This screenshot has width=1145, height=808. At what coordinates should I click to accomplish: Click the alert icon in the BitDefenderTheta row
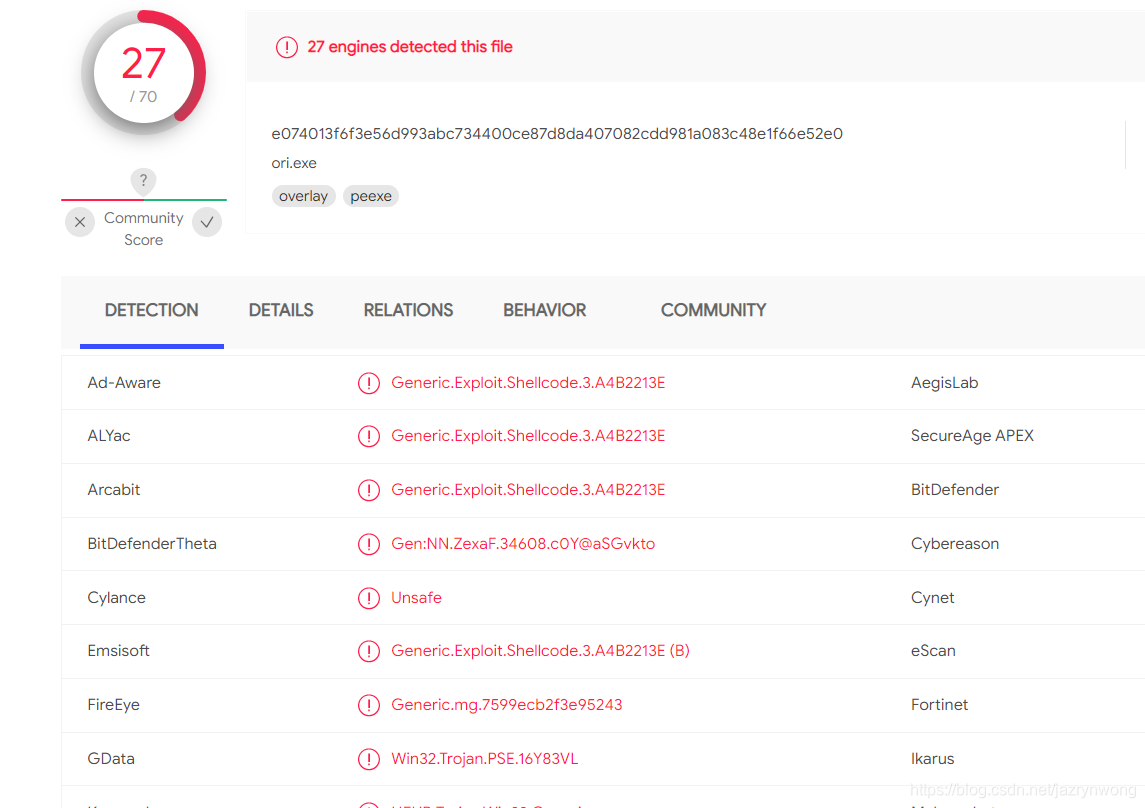(x=369, y=544)
